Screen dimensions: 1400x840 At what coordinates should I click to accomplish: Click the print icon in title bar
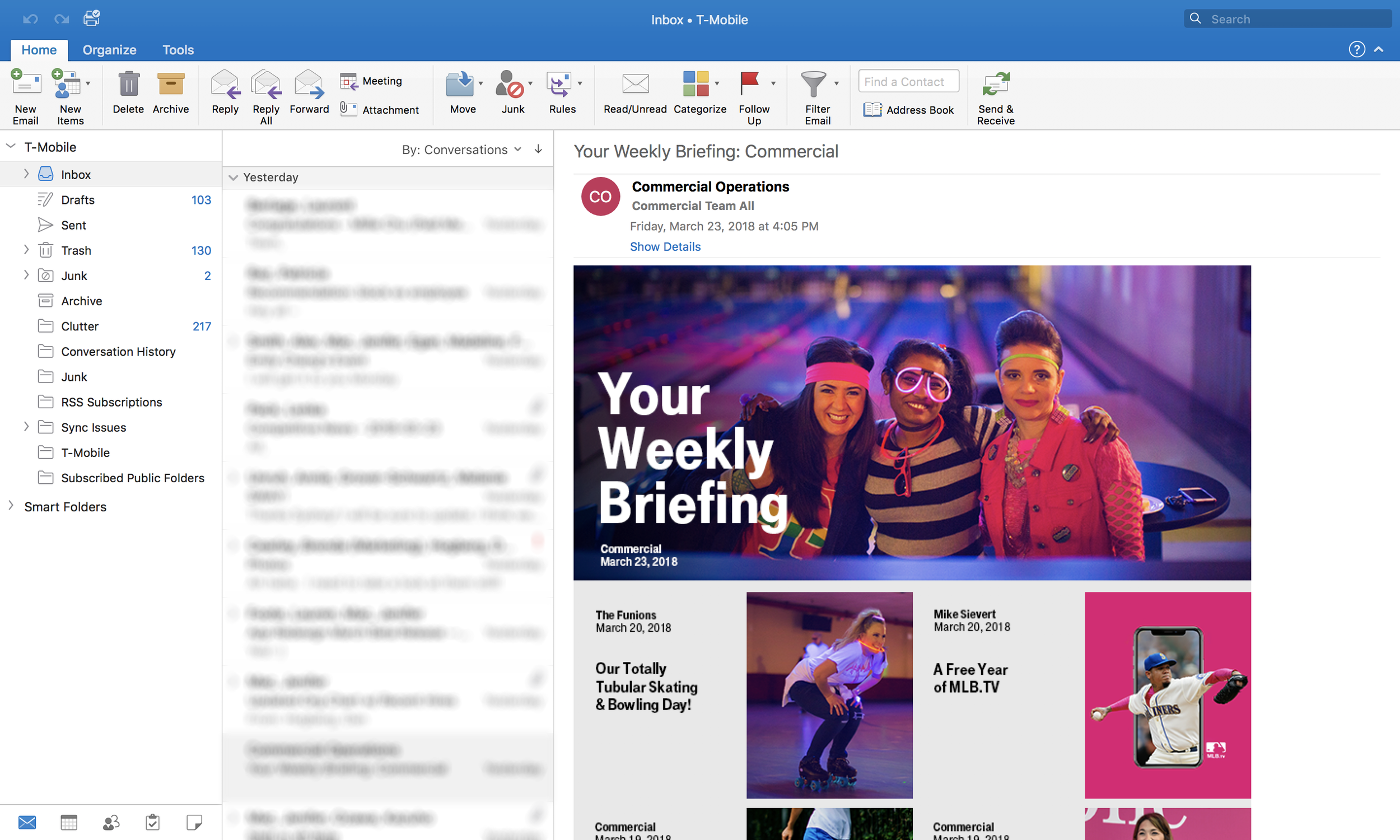point(91,18)
